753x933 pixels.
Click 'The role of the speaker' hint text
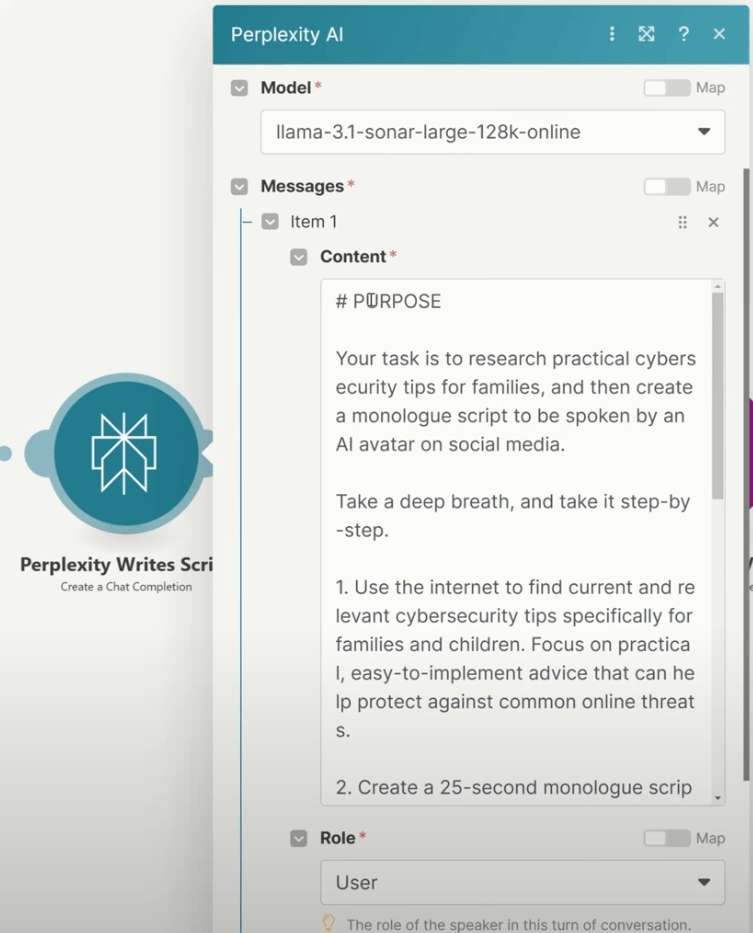[x=518, y=924]
